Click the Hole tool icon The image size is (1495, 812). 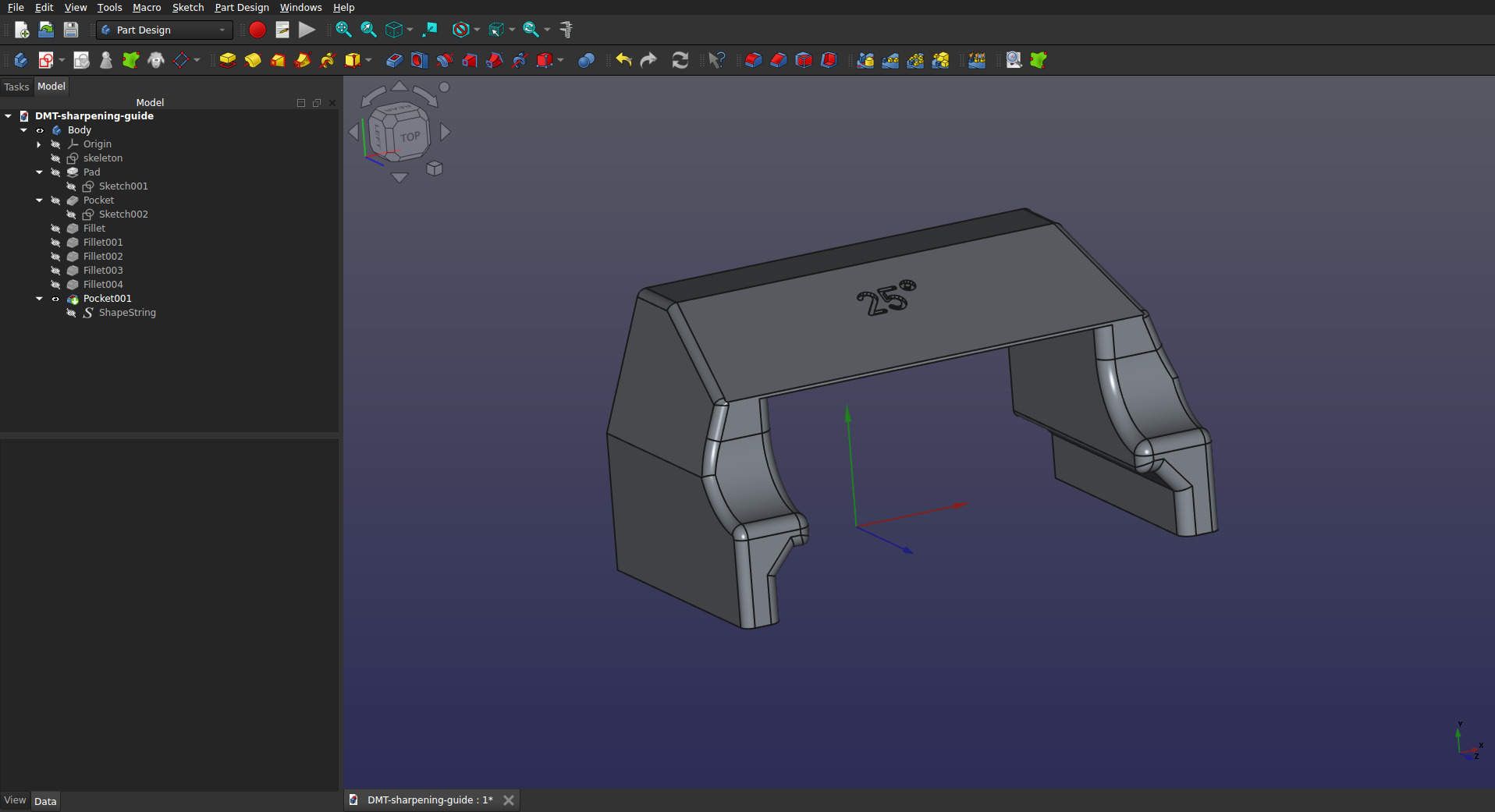click(420, 60)
